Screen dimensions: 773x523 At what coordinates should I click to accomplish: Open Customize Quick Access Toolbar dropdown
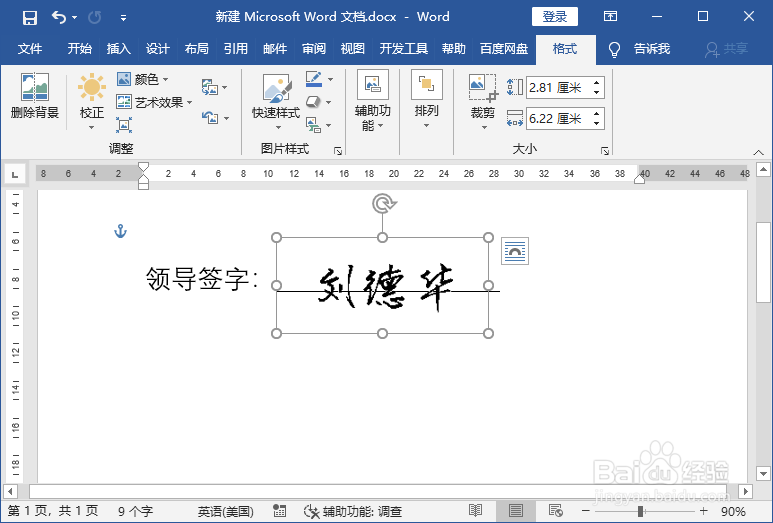pos(123,18)
